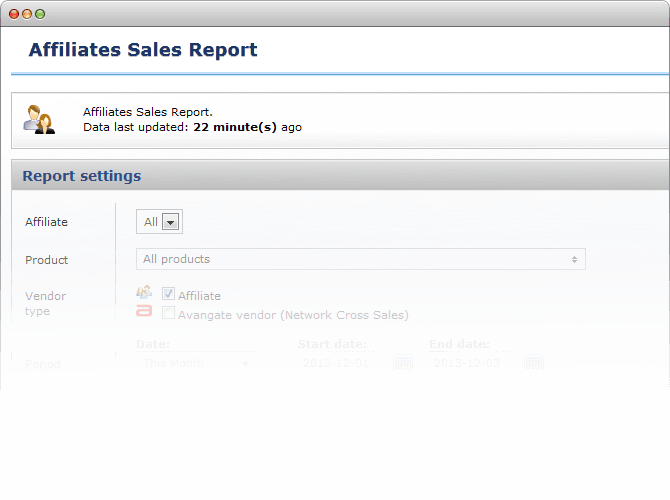Image resolution: width=670 pixels, height=500 pixels.
Task: Click the '22 minute(s)' last updated text
Action: click(x=235, y=127)
